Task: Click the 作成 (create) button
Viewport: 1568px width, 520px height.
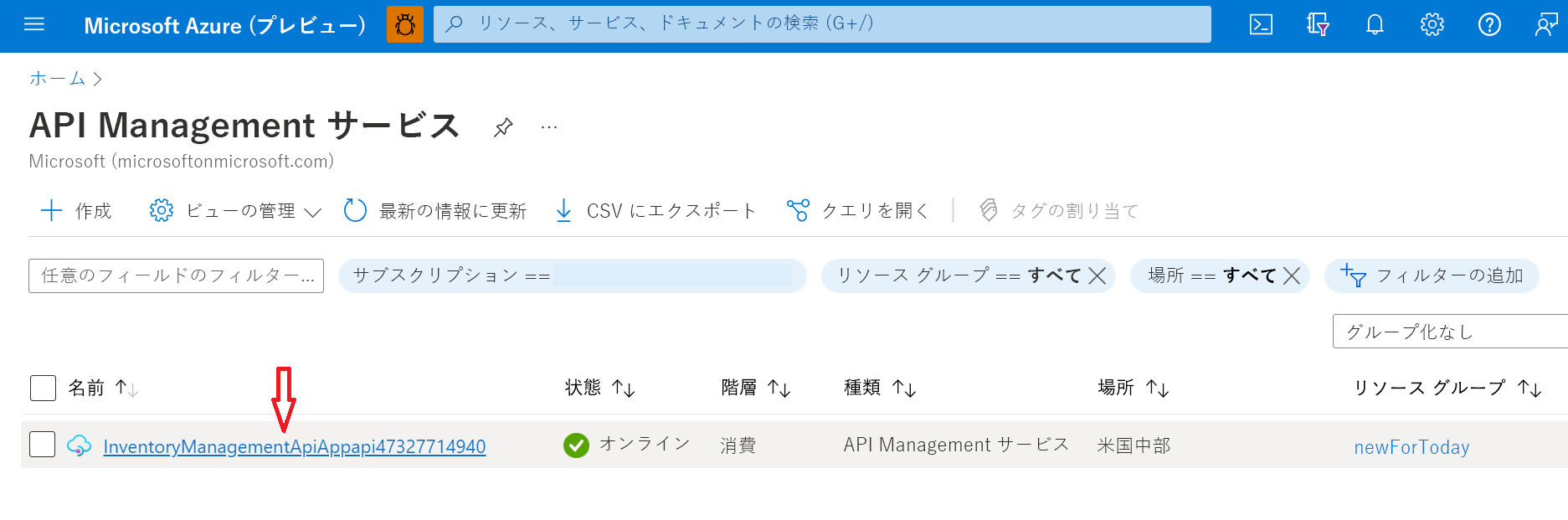Action: click(76, 210)
